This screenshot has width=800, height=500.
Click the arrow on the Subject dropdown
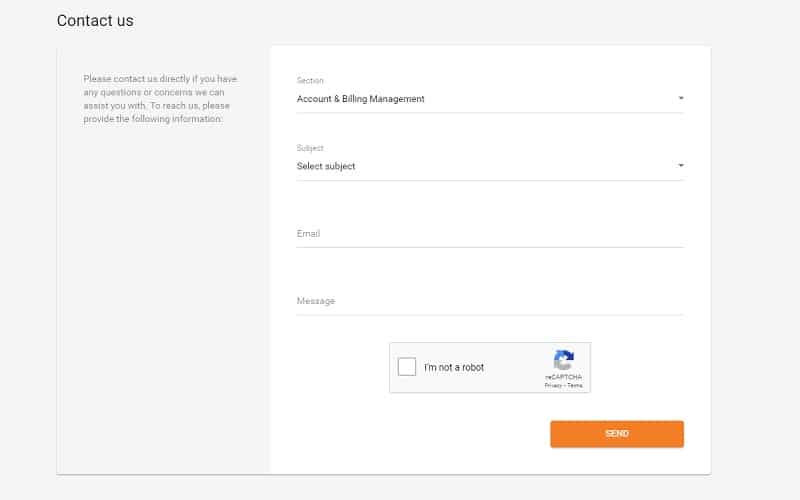pos(681,165)
